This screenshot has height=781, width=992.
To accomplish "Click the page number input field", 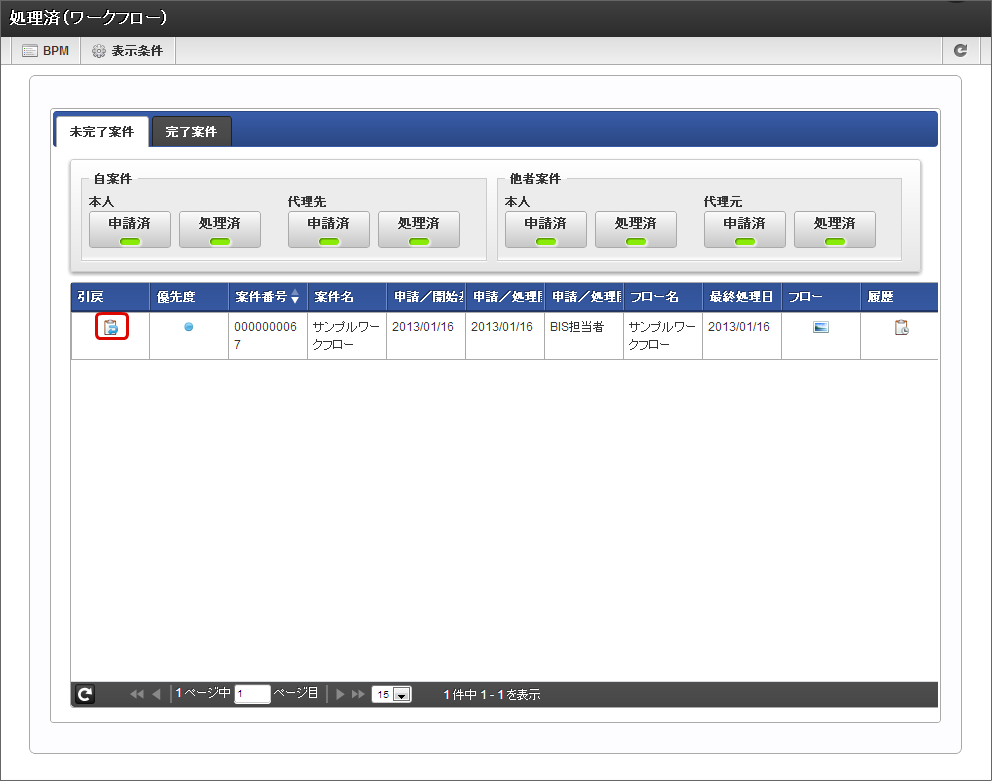I will [x=252, y=694].
